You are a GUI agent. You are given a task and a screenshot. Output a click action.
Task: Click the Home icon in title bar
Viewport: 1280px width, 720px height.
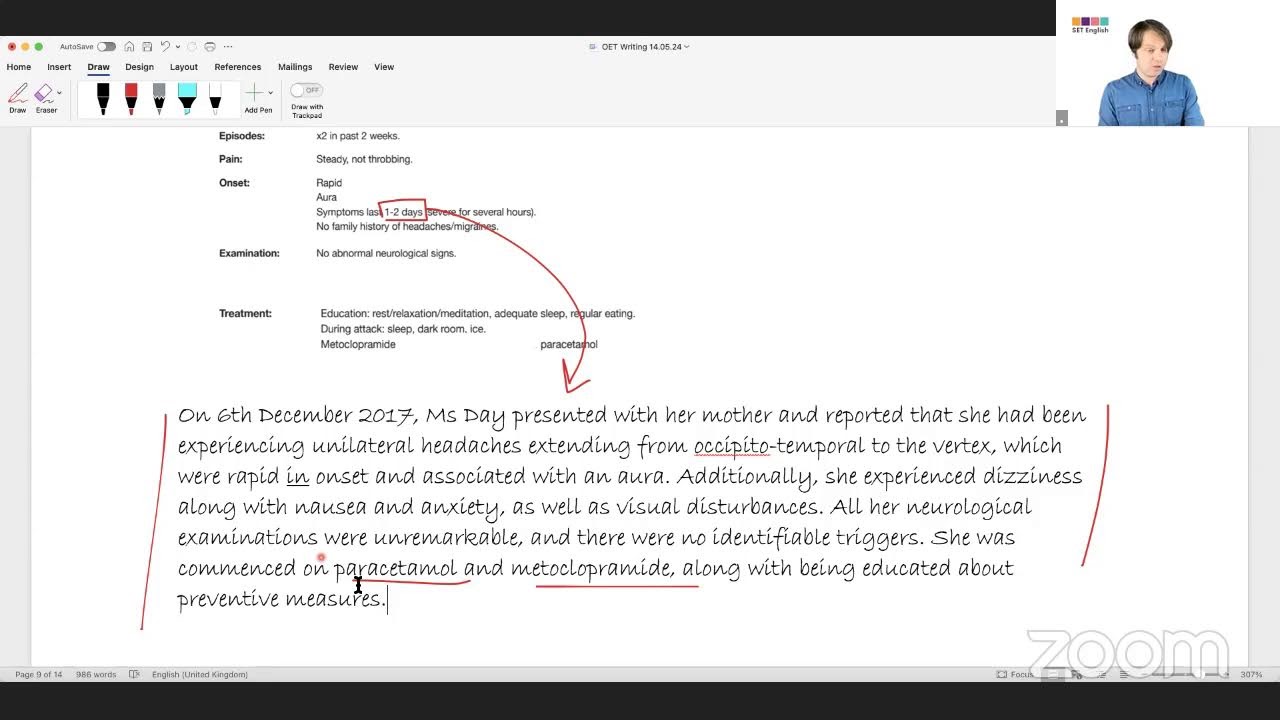click(130, 47)
